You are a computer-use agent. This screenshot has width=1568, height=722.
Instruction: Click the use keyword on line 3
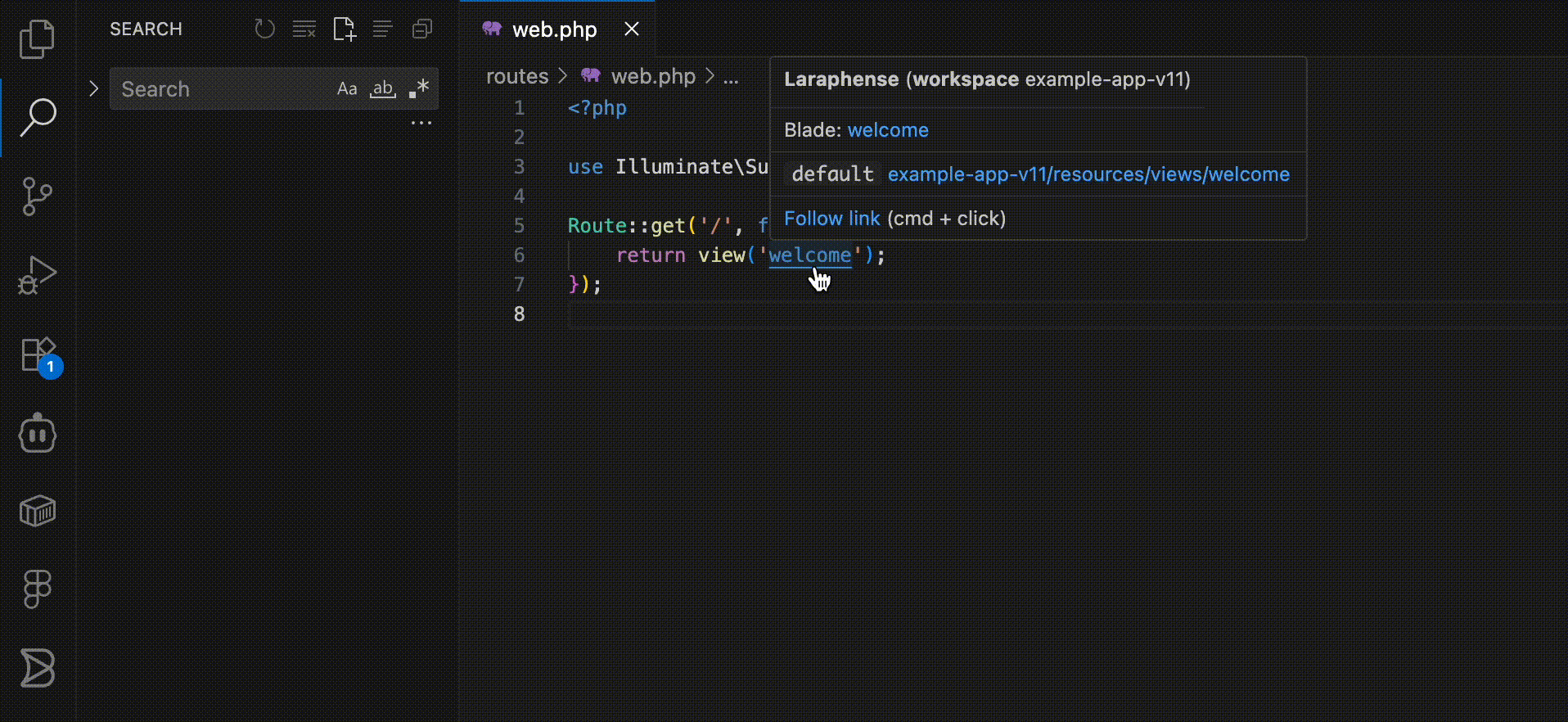tap(585, 167)
